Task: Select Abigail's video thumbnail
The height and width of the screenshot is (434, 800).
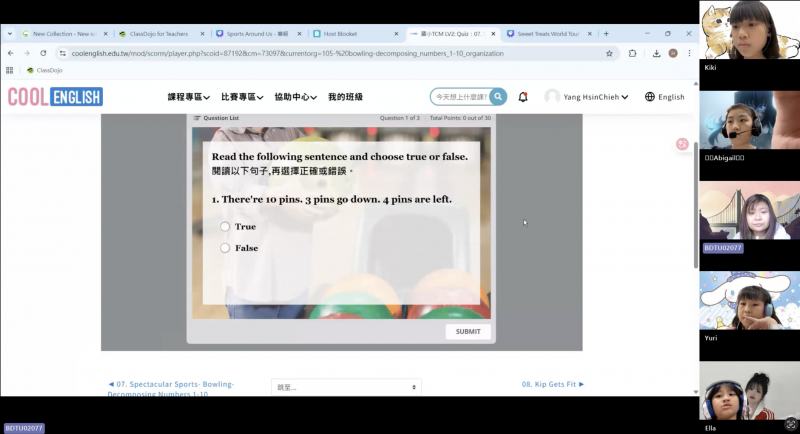Action: click(749, 120)
